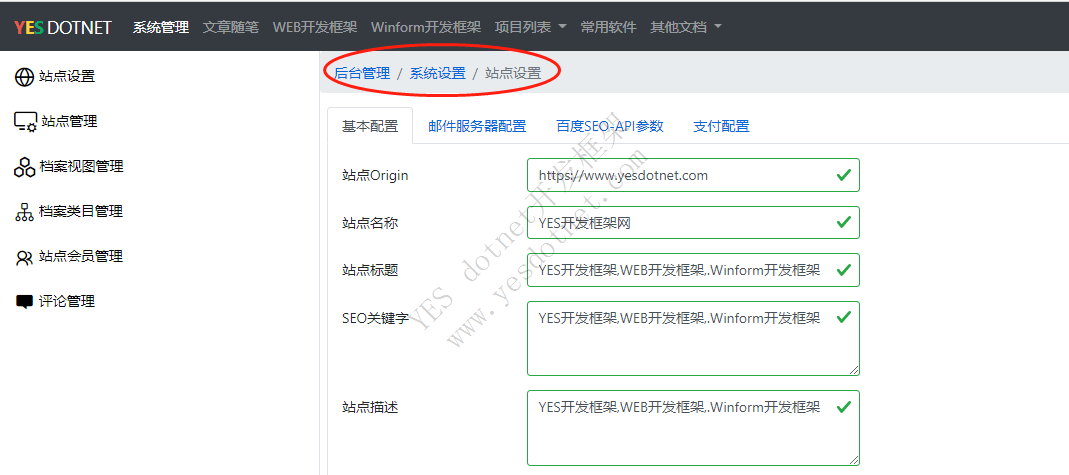Click resize handle of 站点描述 textarea
1069x475 pixels.
pyautogui.click(x=854, y=459)
